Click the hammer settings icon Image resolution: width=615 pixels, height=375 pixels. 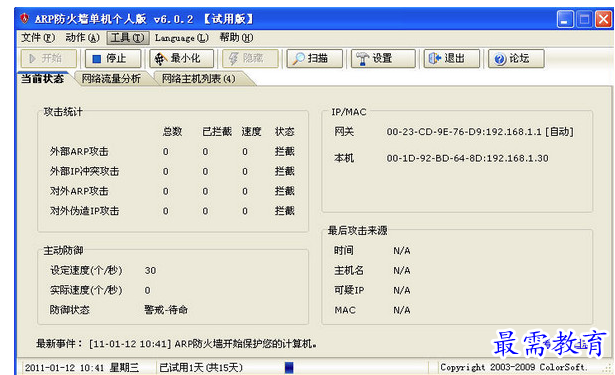click(362, 59)
